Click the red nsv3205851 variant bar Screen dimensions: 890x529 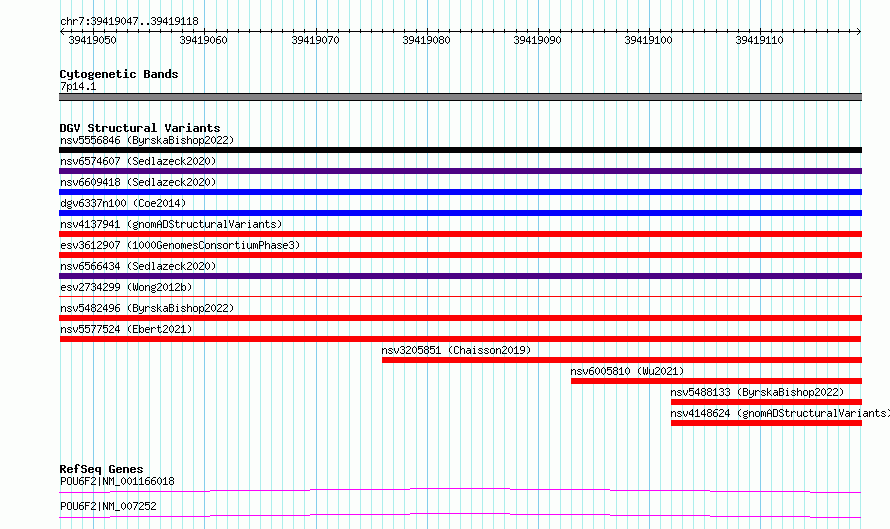[x=622, y=360]
